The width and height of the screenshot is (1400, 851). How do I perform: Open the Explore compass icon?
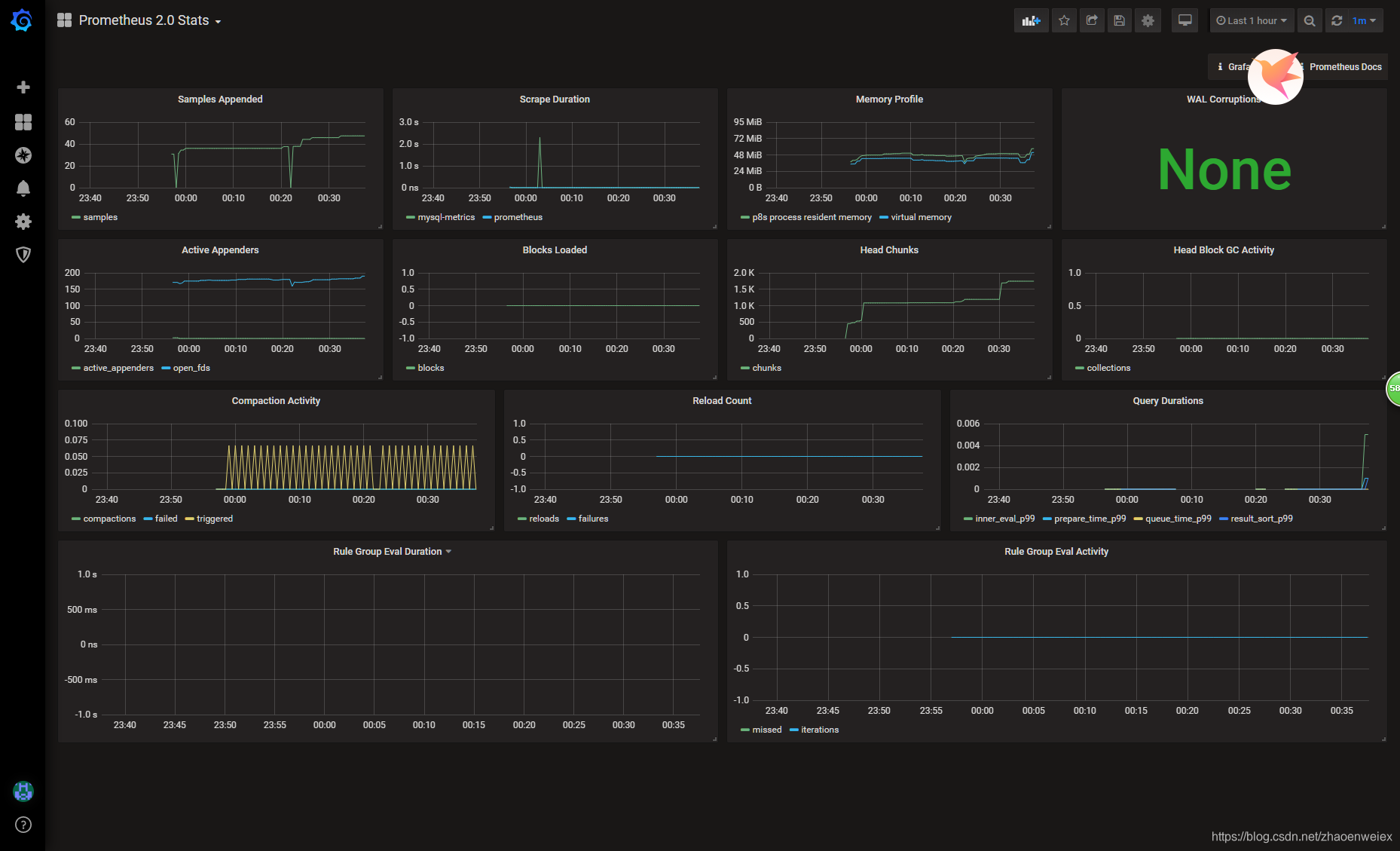pyautogui.click(x=23, y=155)
